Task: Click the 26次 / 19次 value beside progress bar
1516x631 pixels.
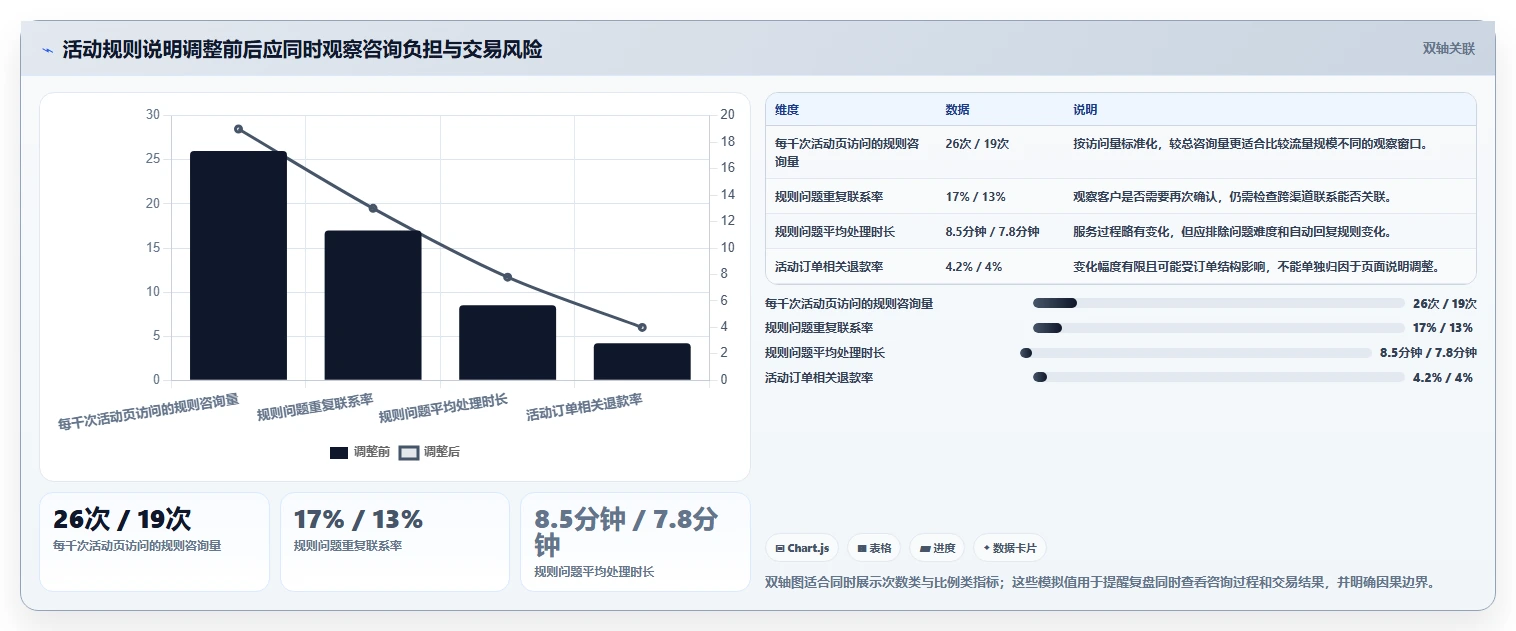Action: [1445, 303]
